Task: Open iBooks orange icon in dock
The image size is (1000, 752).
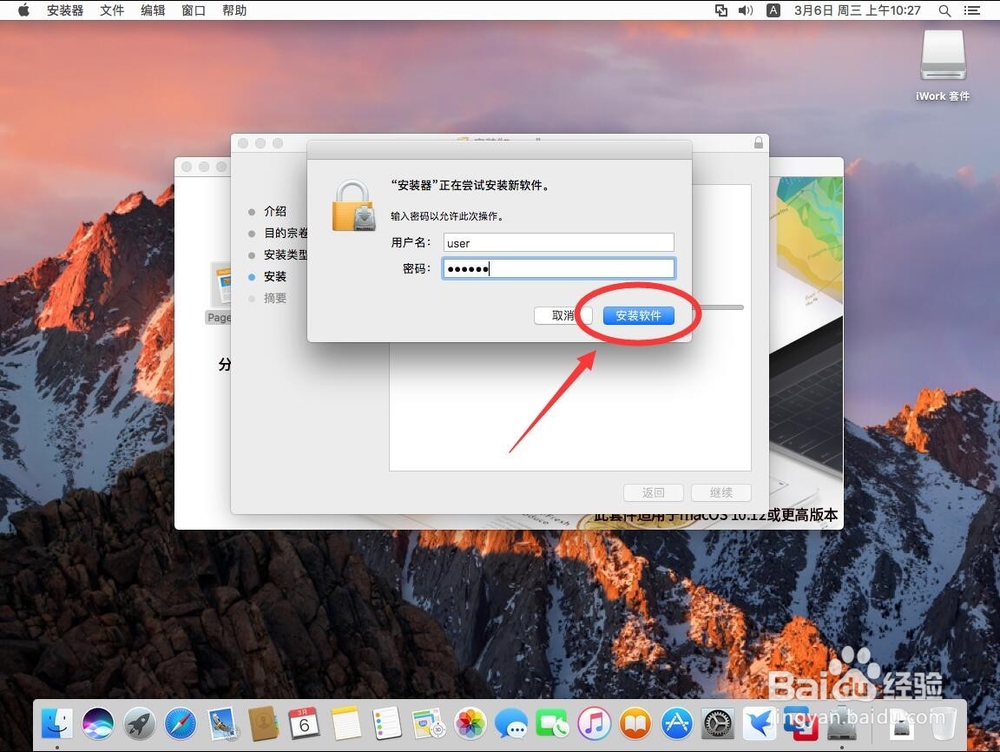Action: pyautogui.click(x=636, y=723)
